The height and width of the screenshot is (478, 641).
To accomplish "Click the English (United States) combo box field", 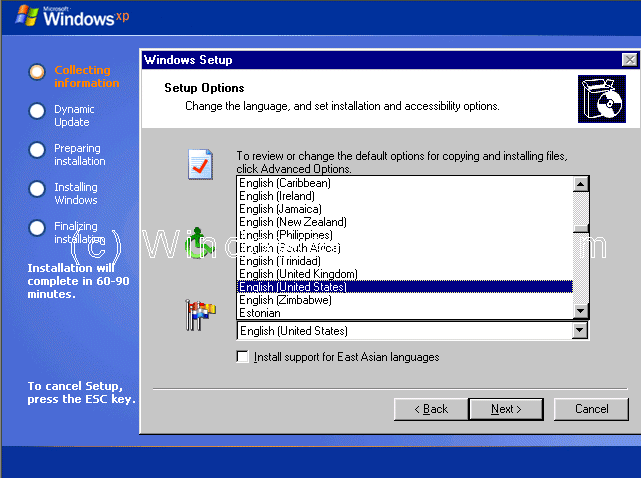I will [403, 331].
